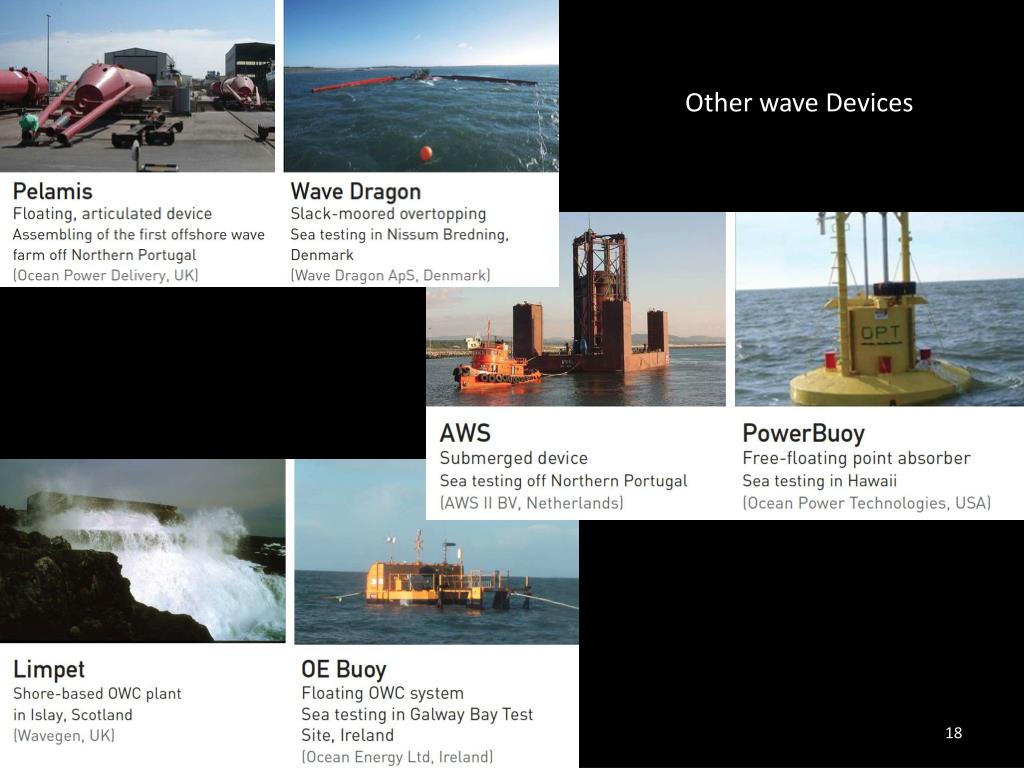Click '(AWS II BV, Netherlands)' text

click(532, 504)
